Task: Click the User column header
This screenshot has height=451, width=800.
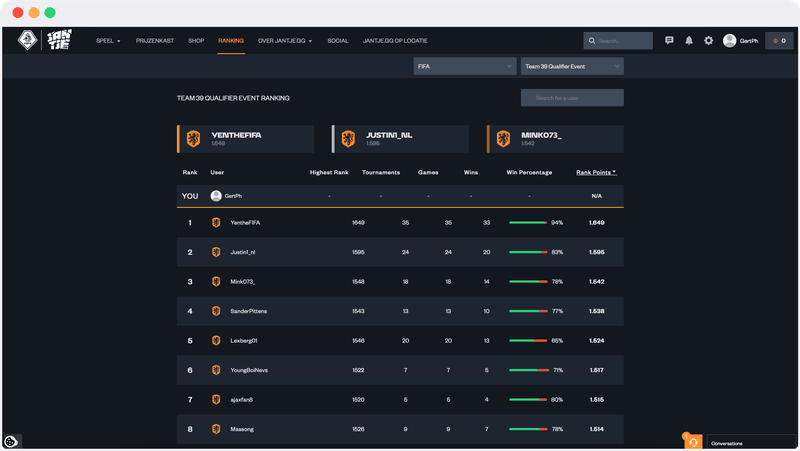Action: [217, 172]
